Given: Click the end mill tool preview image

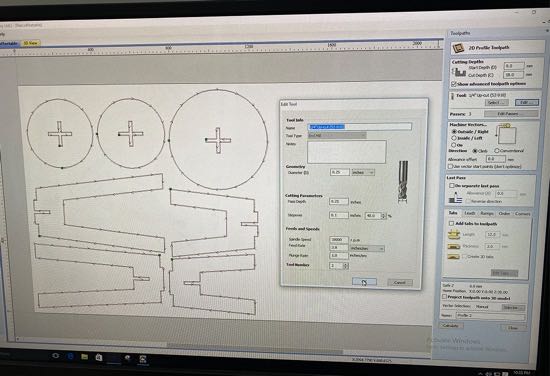Looking at the screenshot, I should [403, 181].
